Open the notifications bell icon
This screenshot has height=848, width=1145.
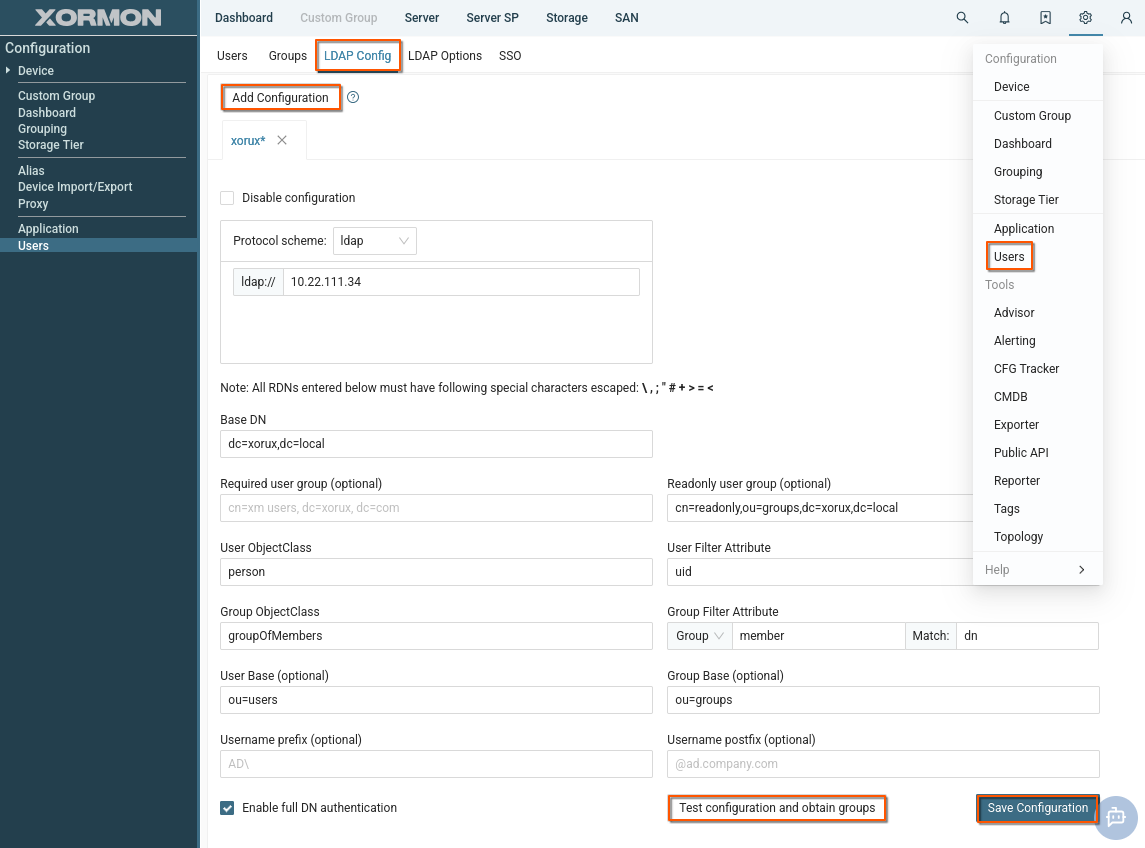tap(1004, 18)
